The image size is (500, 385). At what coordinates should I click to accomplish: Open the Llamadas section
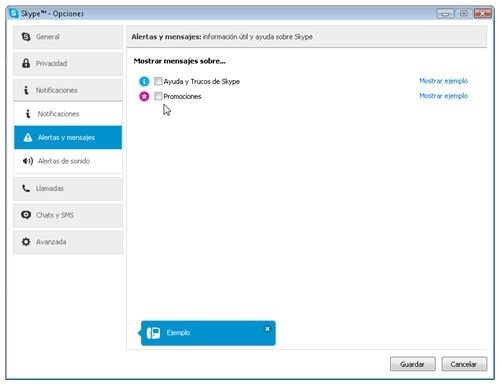point(68,188)
